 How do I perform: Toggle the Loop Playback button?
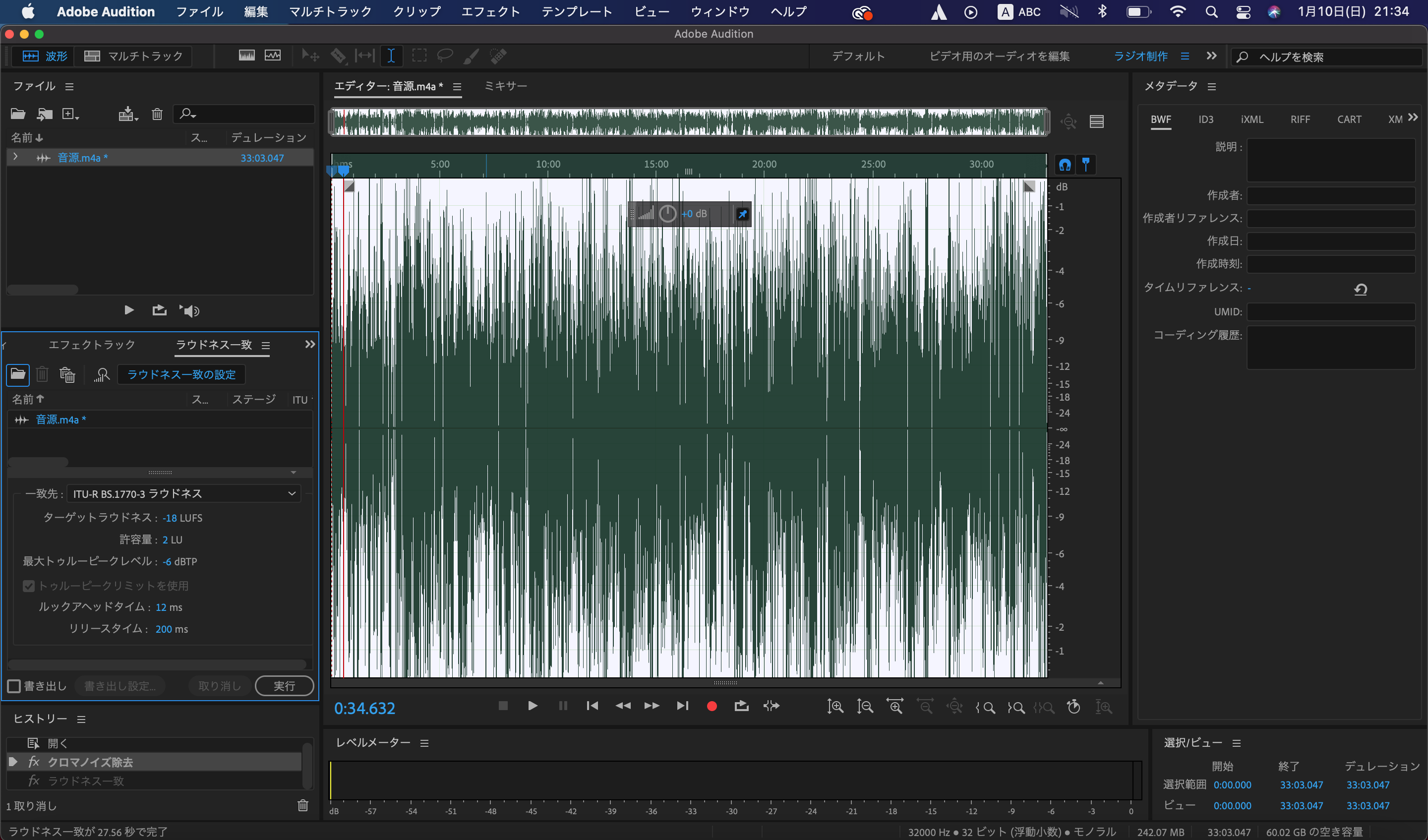tap(741, 706)
